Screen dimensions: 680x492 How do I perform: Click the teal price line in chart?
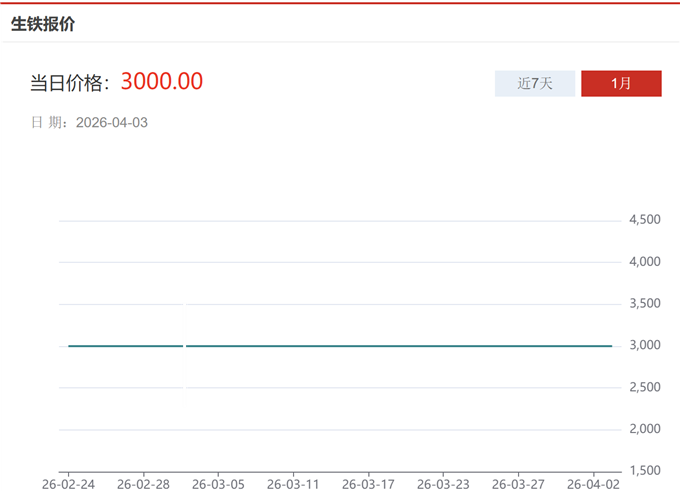(x=400, y=346)
